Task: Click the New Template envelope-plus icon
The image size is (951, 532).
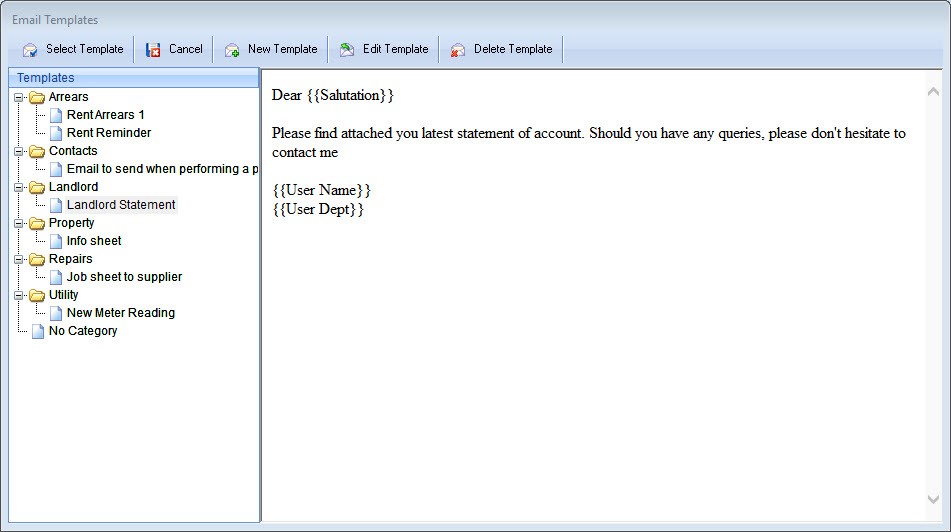Action: point(232,50)
